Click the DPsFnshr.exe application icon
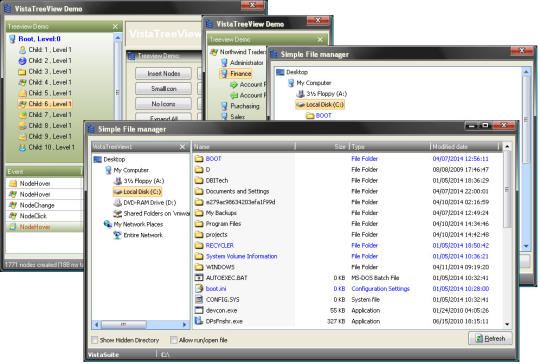540x364 pixels. (199, 321)
